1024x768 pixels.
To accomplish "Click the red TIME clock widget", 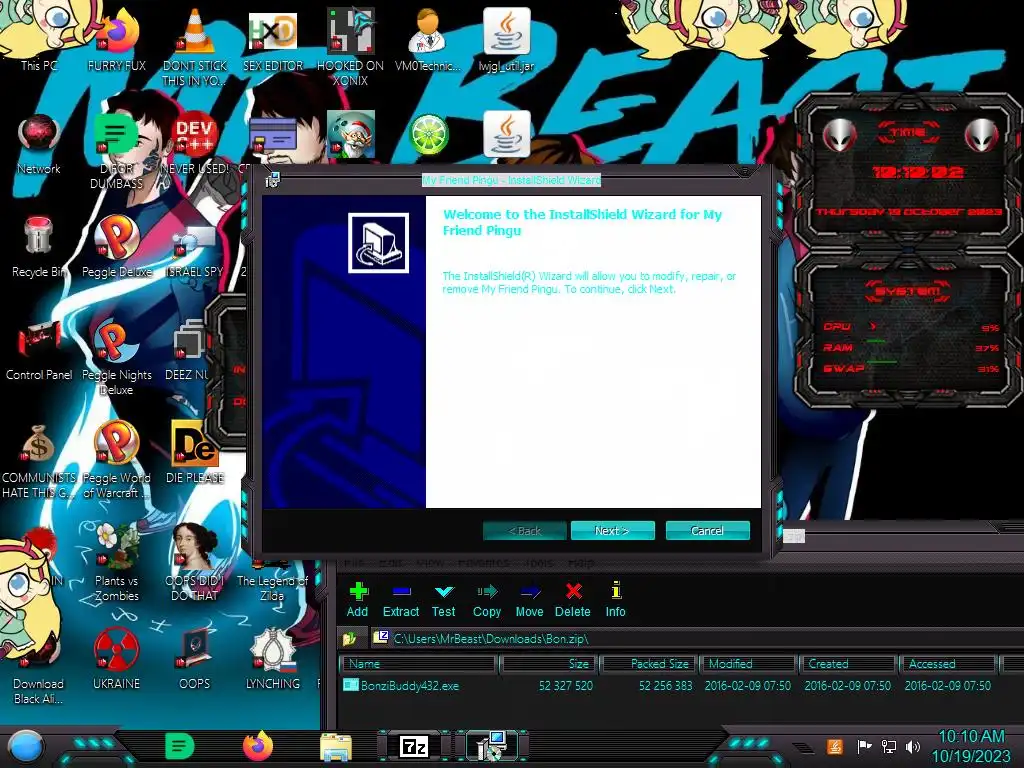I will [x=908, y=171].
